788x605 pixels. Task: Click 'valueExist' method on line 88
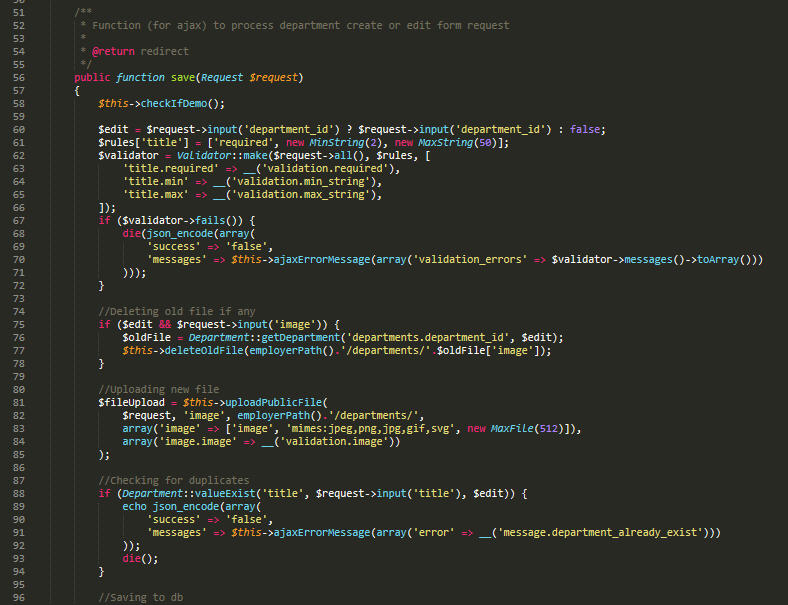pos(225,494)
